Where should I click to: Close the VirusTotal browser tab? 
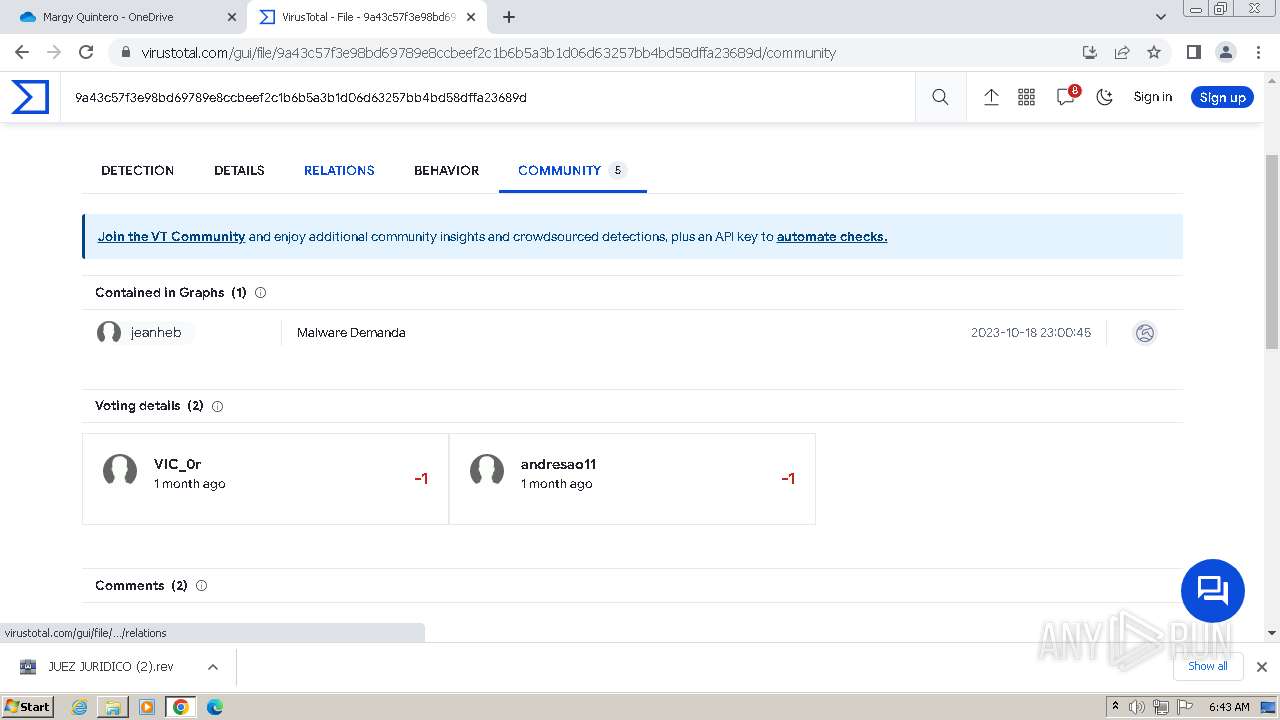pos(470,17)
